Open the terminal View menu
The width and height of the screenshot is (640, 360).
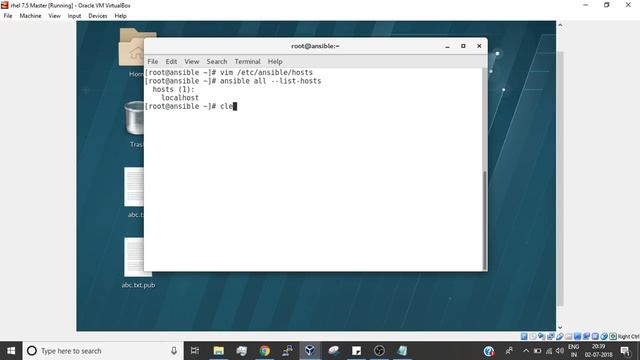point(191,61)
